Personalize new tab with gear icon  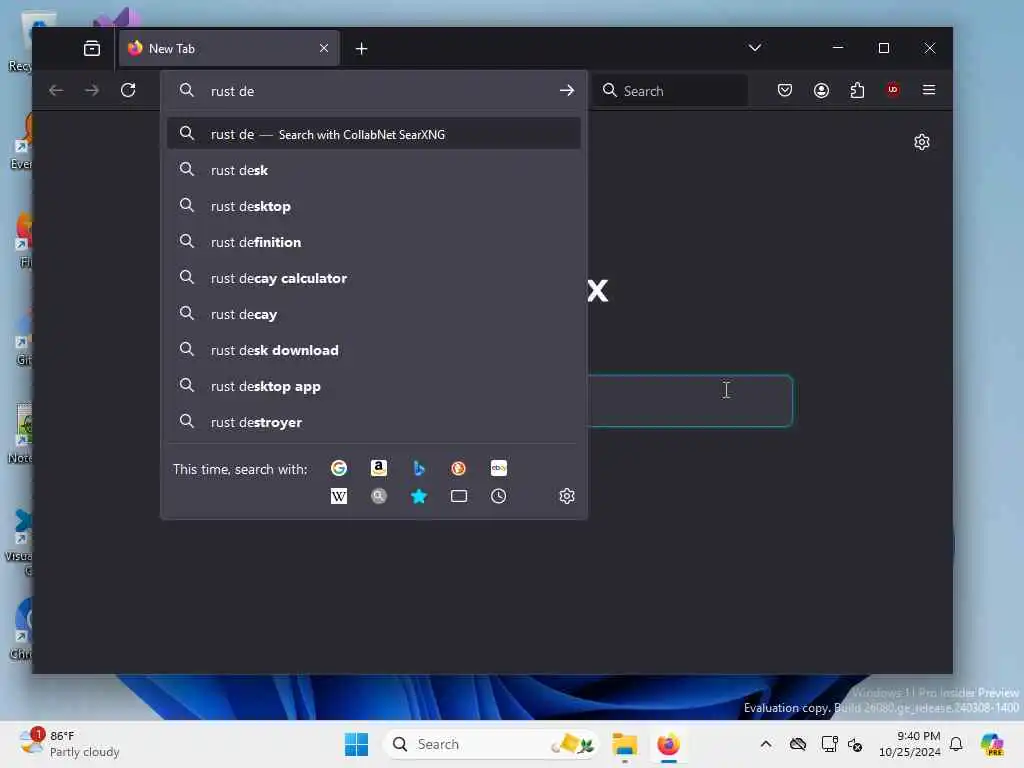click(921, 142)
